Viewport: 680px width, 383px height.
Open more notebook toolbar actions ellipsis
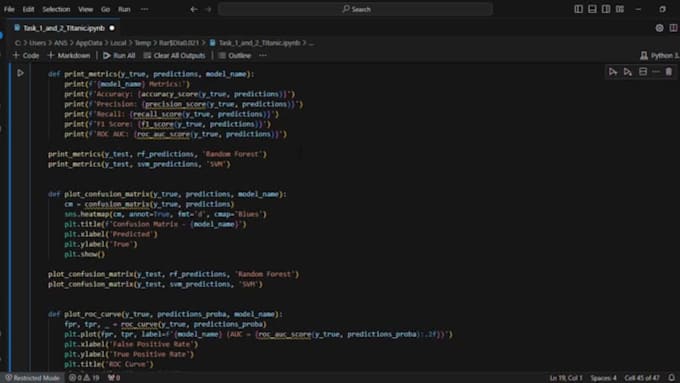263,56
